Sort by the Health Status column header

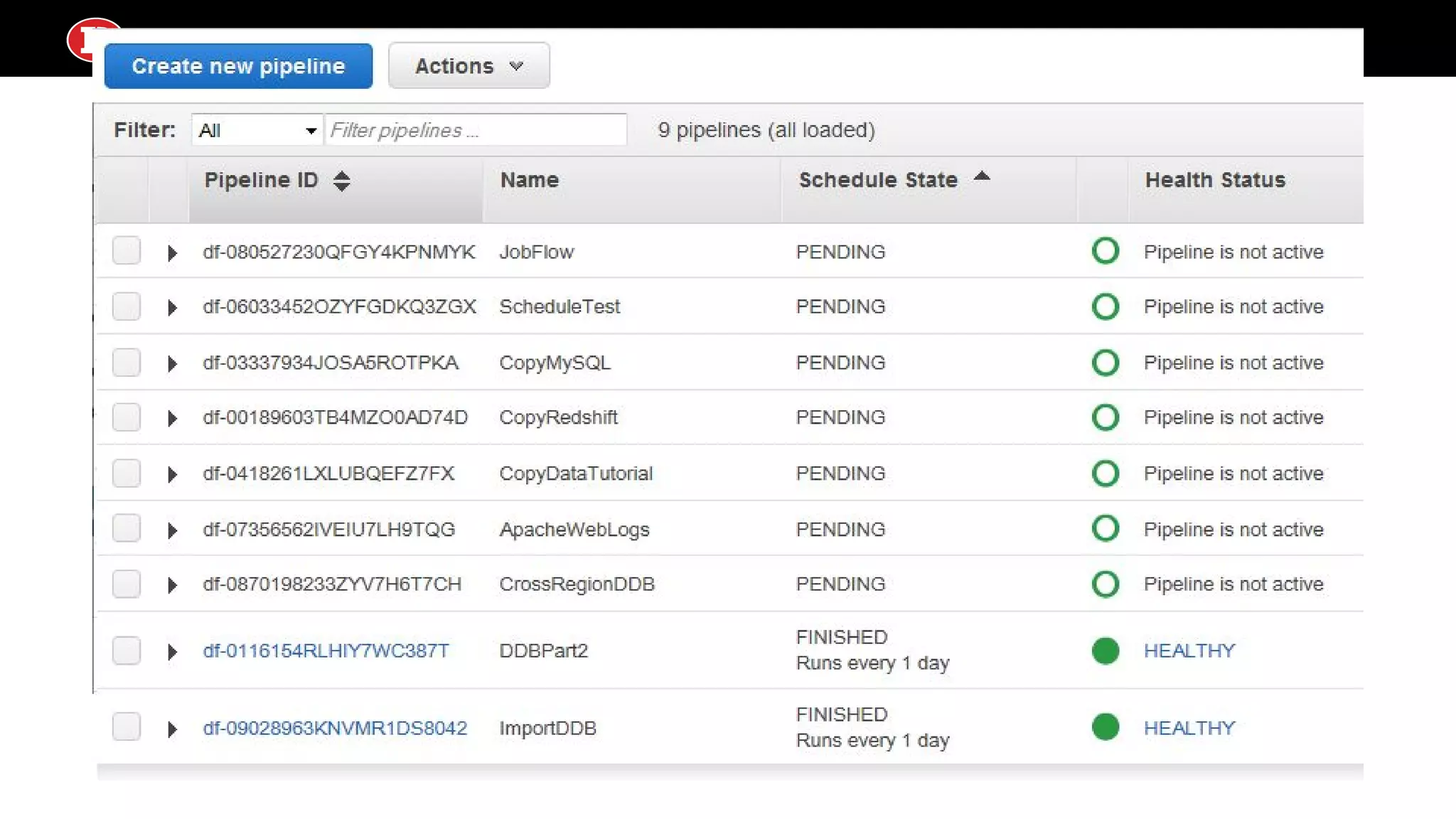1214,180
